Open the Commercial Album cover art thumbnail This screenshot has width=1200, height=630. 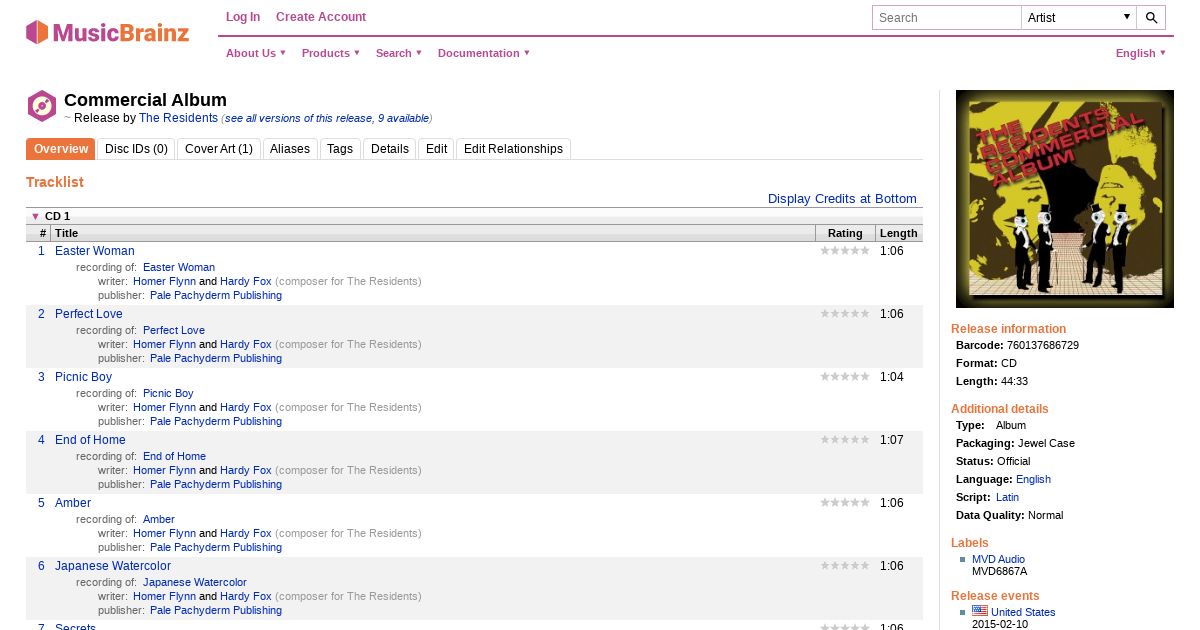tap(1065, 199)
